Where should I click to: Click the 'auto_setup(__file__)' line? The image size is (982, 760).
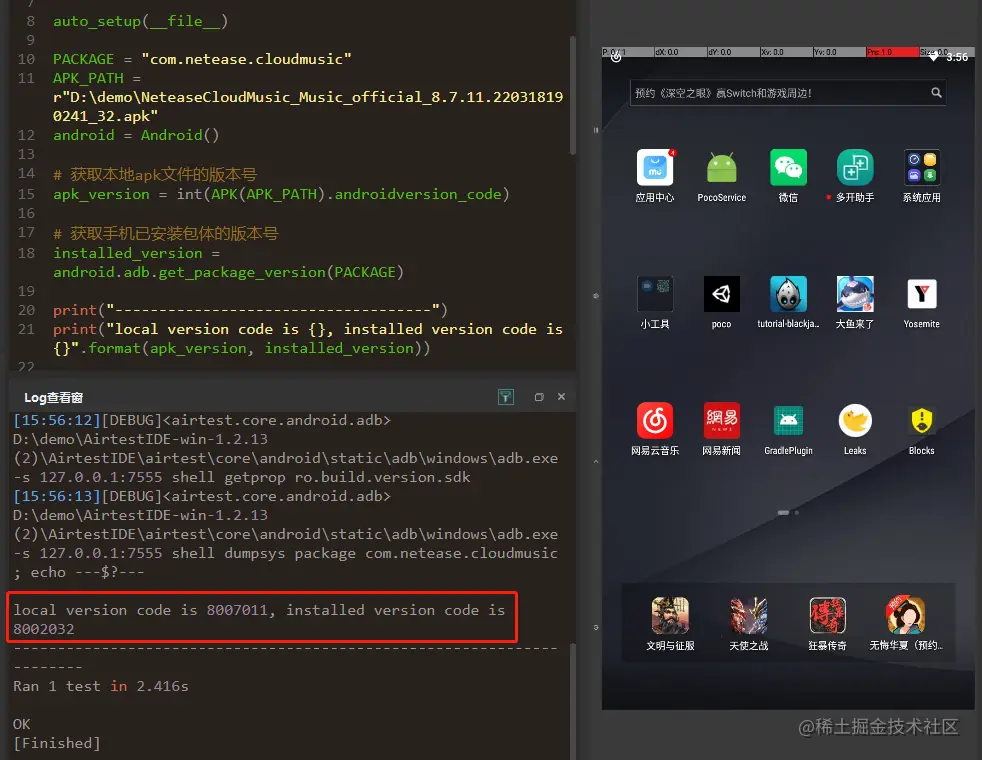click(140, 21)
